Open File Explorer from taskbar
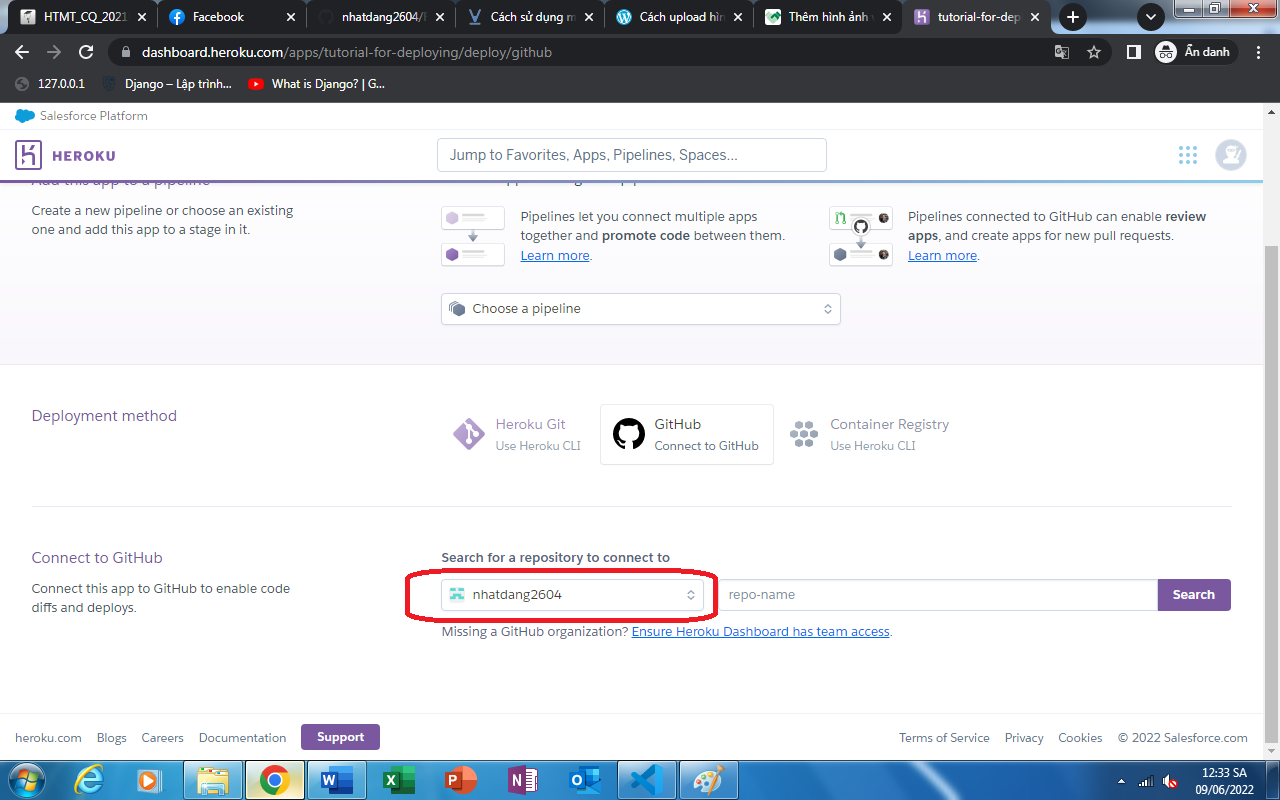1280x800 pixels. click(x=213, y=780)
